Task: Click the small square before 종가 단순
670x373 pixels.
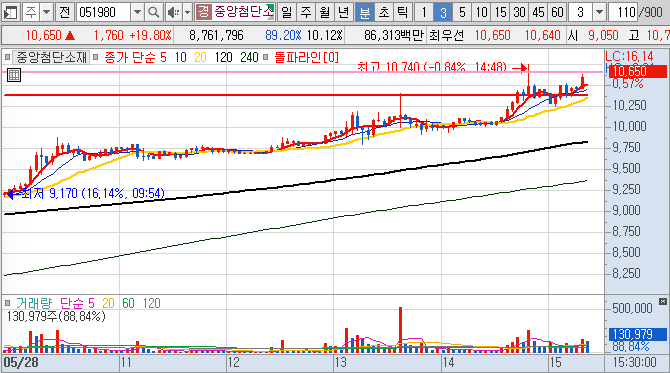Action: pos(95,57)
